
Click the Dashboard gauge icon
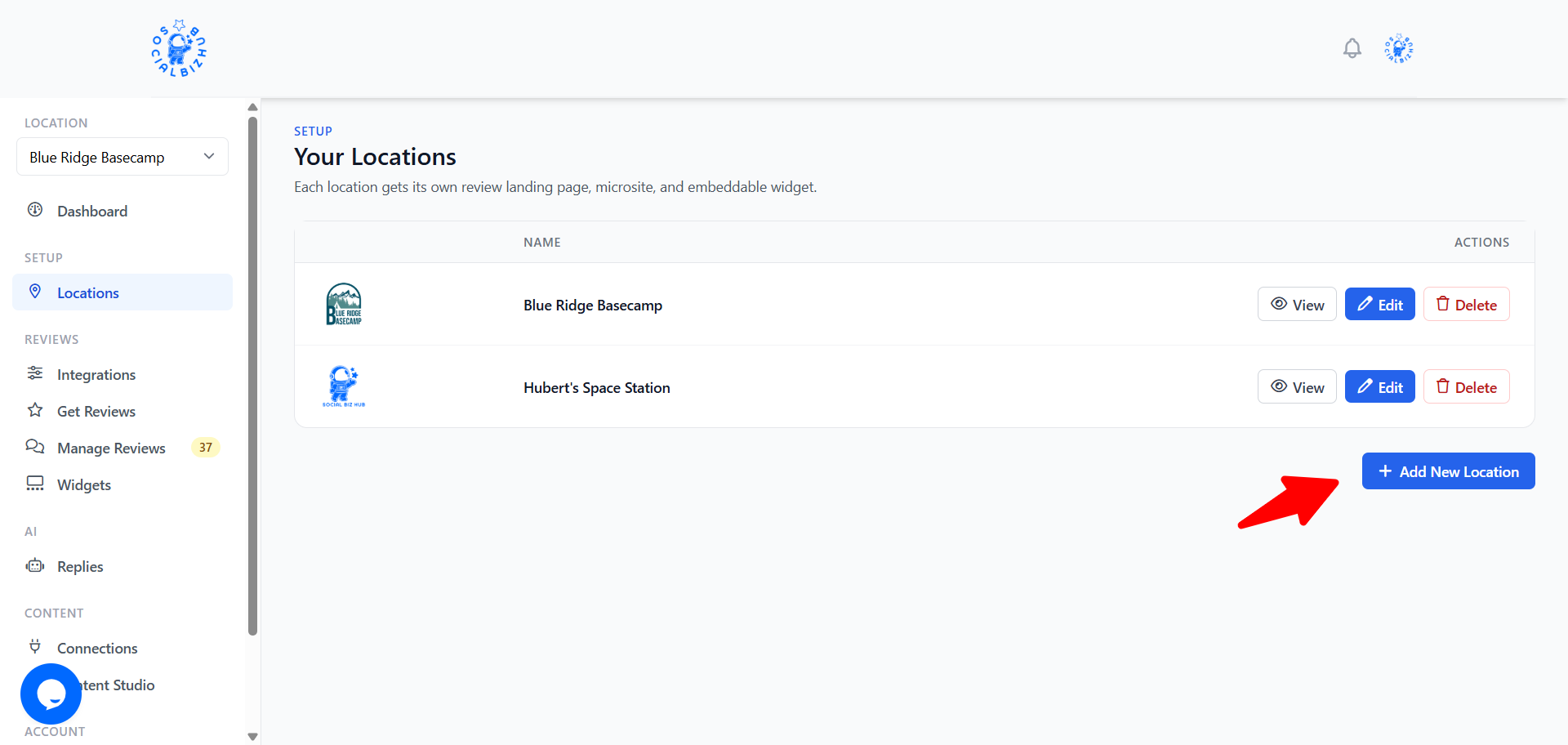(x=35, y=210)
